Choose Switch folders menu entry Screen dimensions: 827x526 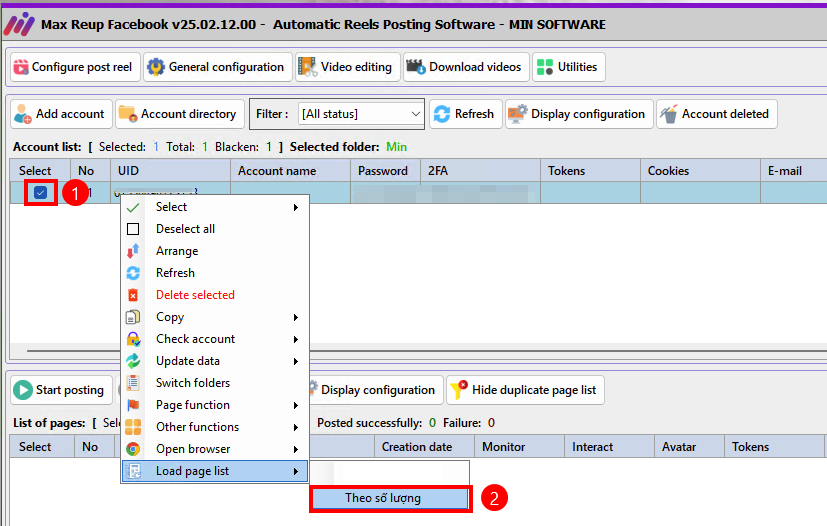coord(215,382)
